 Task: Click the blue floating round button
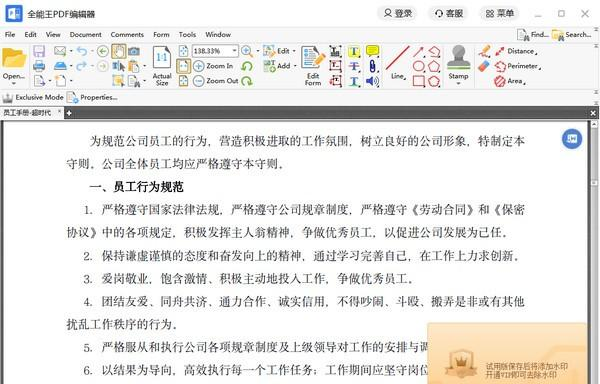pos(572,138)
